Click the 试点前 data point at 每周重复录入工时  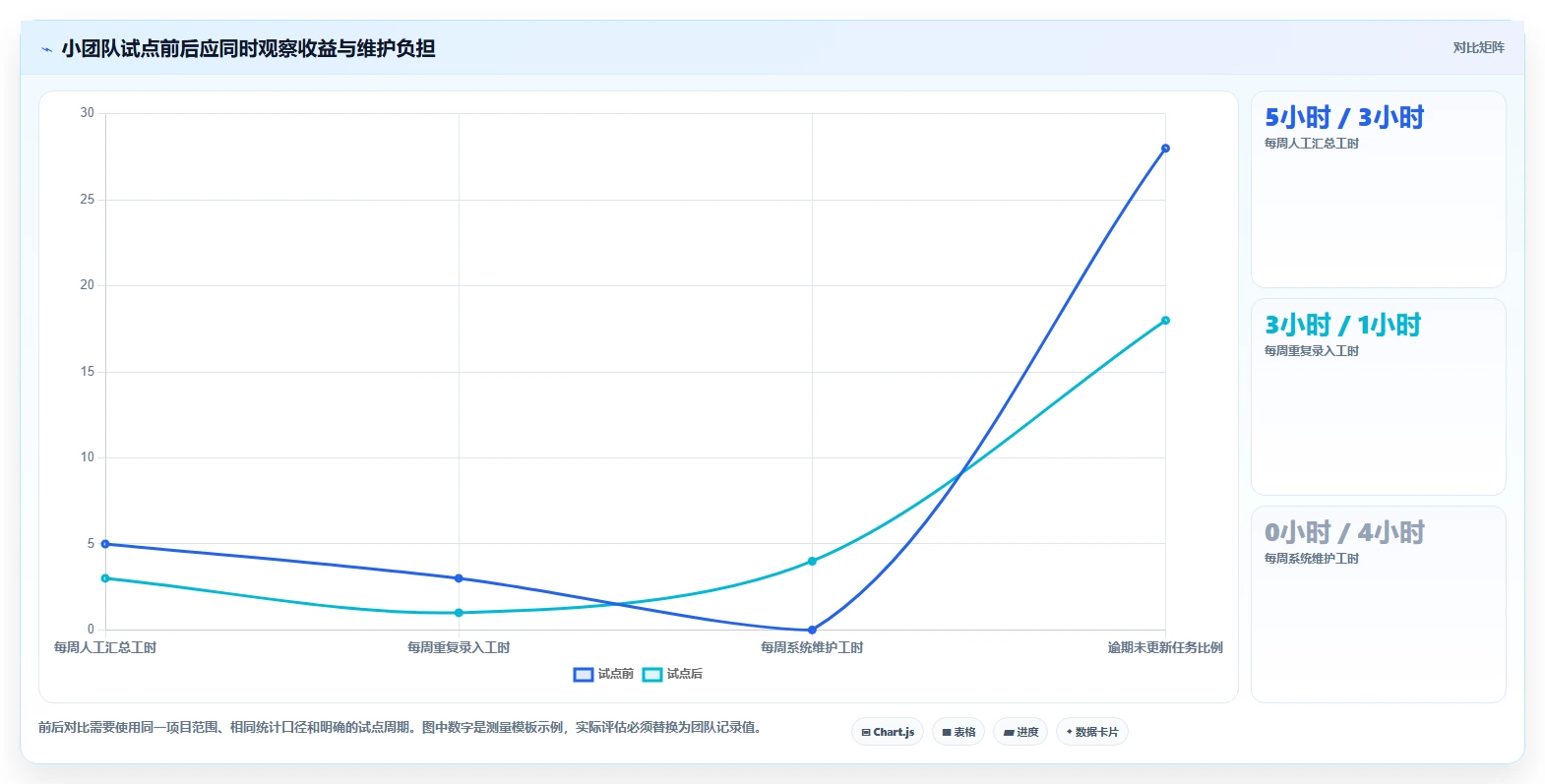click(x=459, y=578)
